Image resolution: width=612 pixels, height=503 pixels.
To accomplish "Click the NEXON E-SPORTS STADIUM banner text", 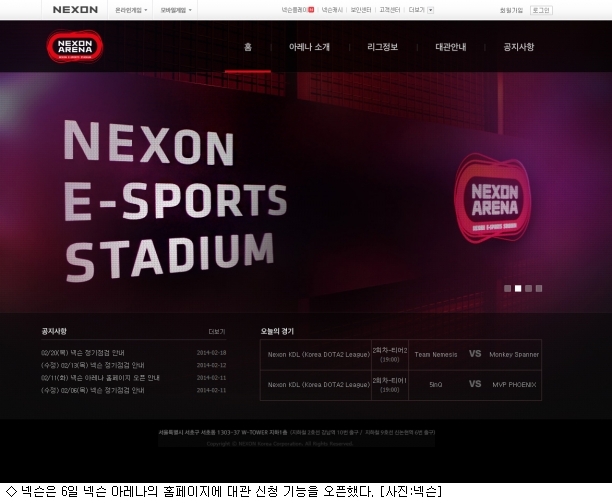I will pos(176,200).
